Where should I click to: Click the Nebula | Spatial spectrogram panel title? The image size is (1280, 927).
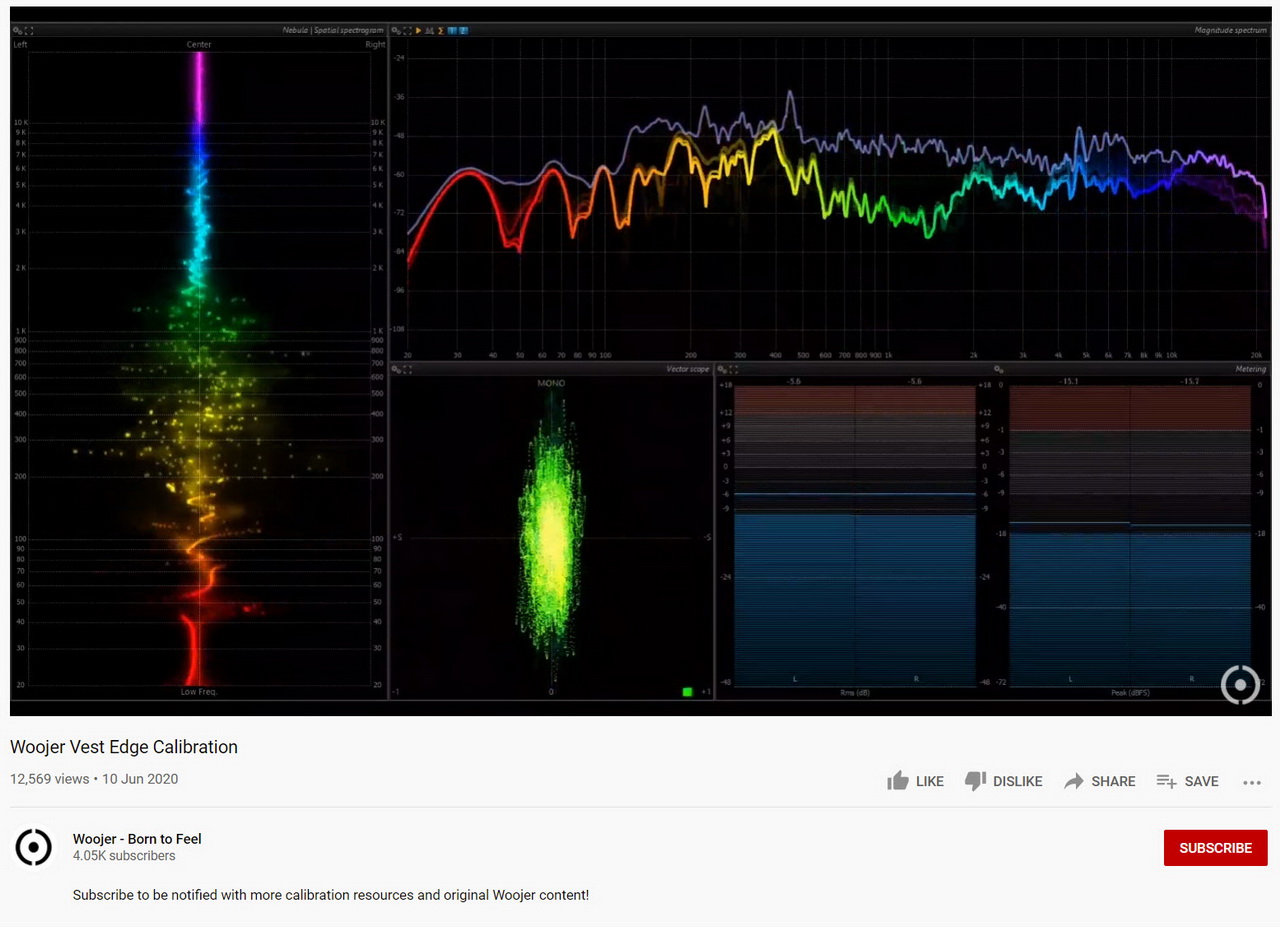(334, 31)
